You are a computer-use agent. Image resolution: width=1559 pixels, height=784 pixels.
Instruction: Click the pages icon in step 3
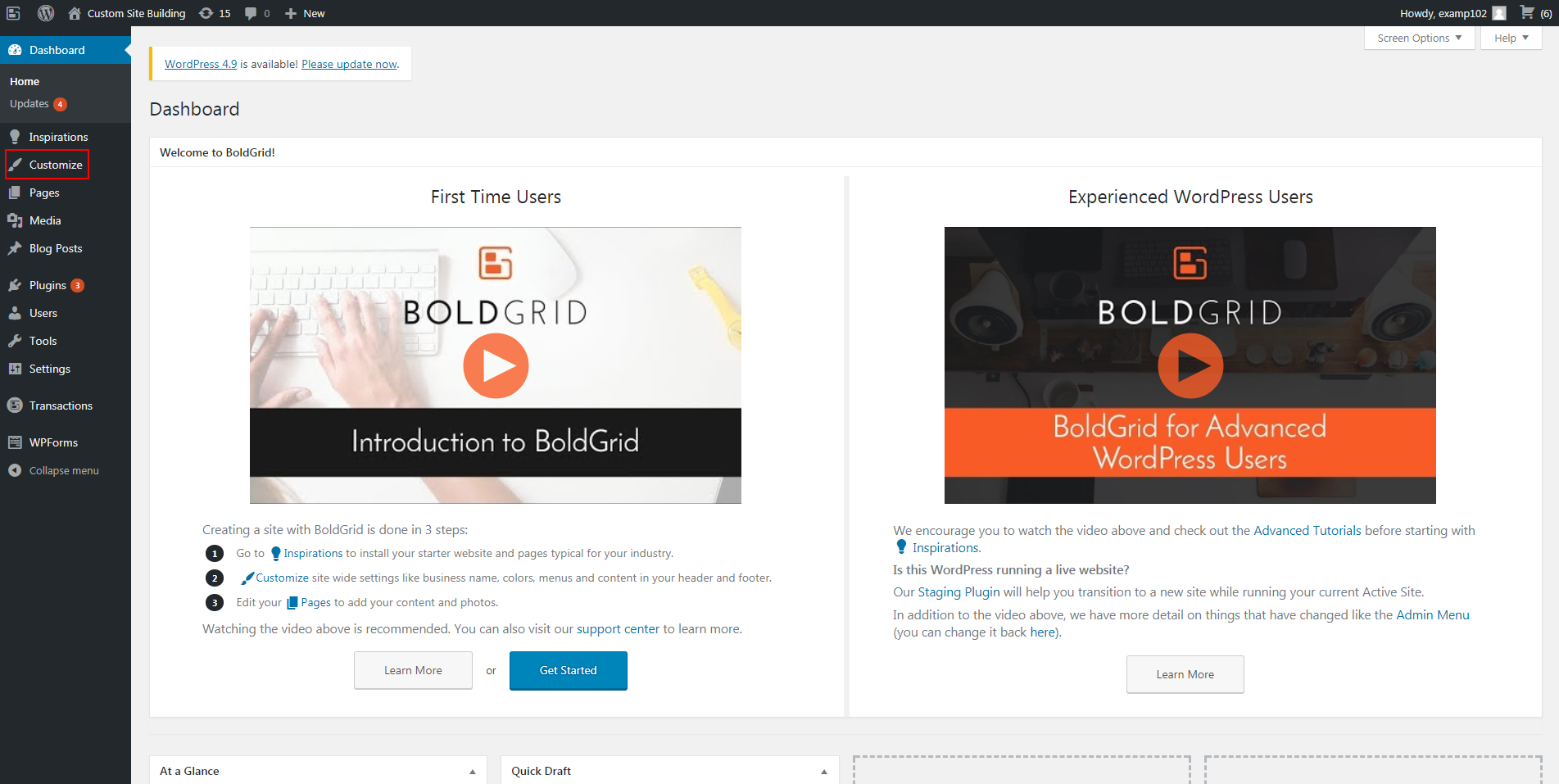pos(292,603)
